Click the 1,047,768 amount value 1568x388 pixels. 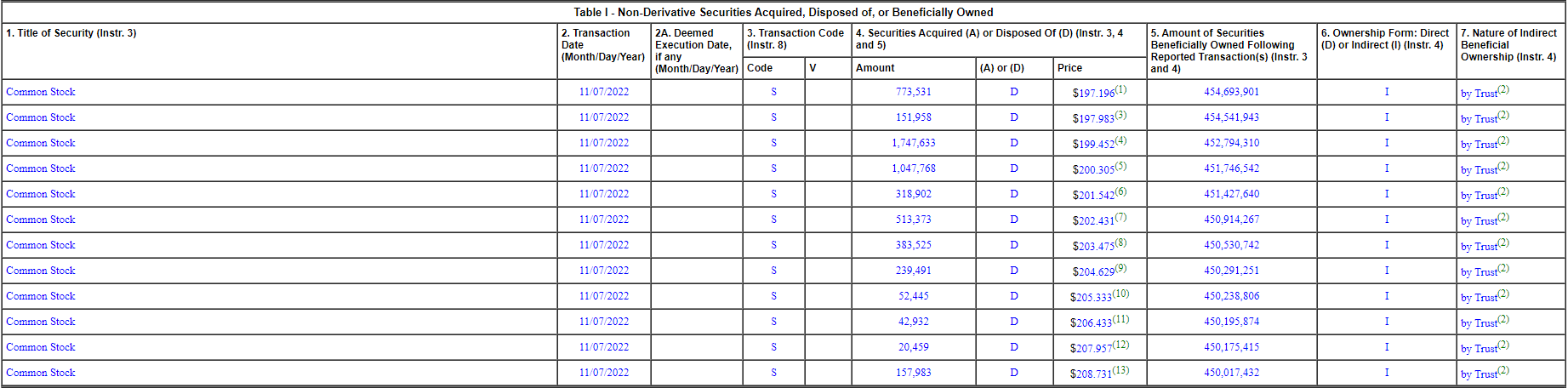click(x=913, y=168)
